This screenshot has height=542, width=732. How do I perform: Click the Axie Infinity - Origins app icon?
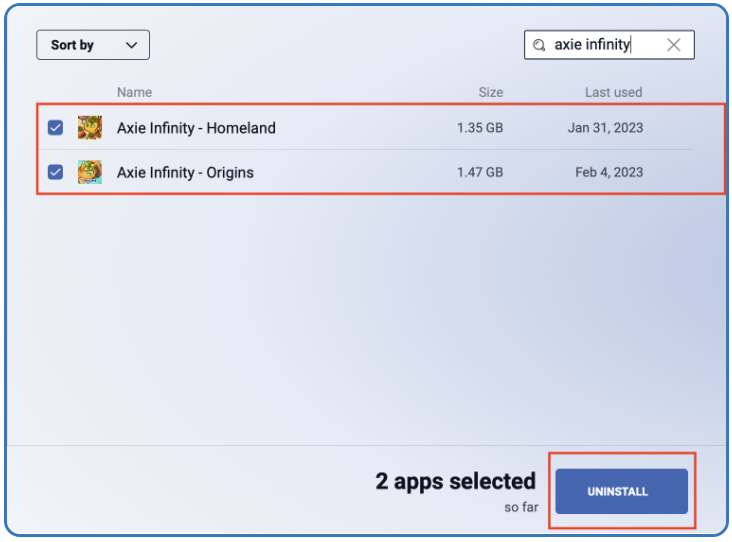[x=90, y=172]
